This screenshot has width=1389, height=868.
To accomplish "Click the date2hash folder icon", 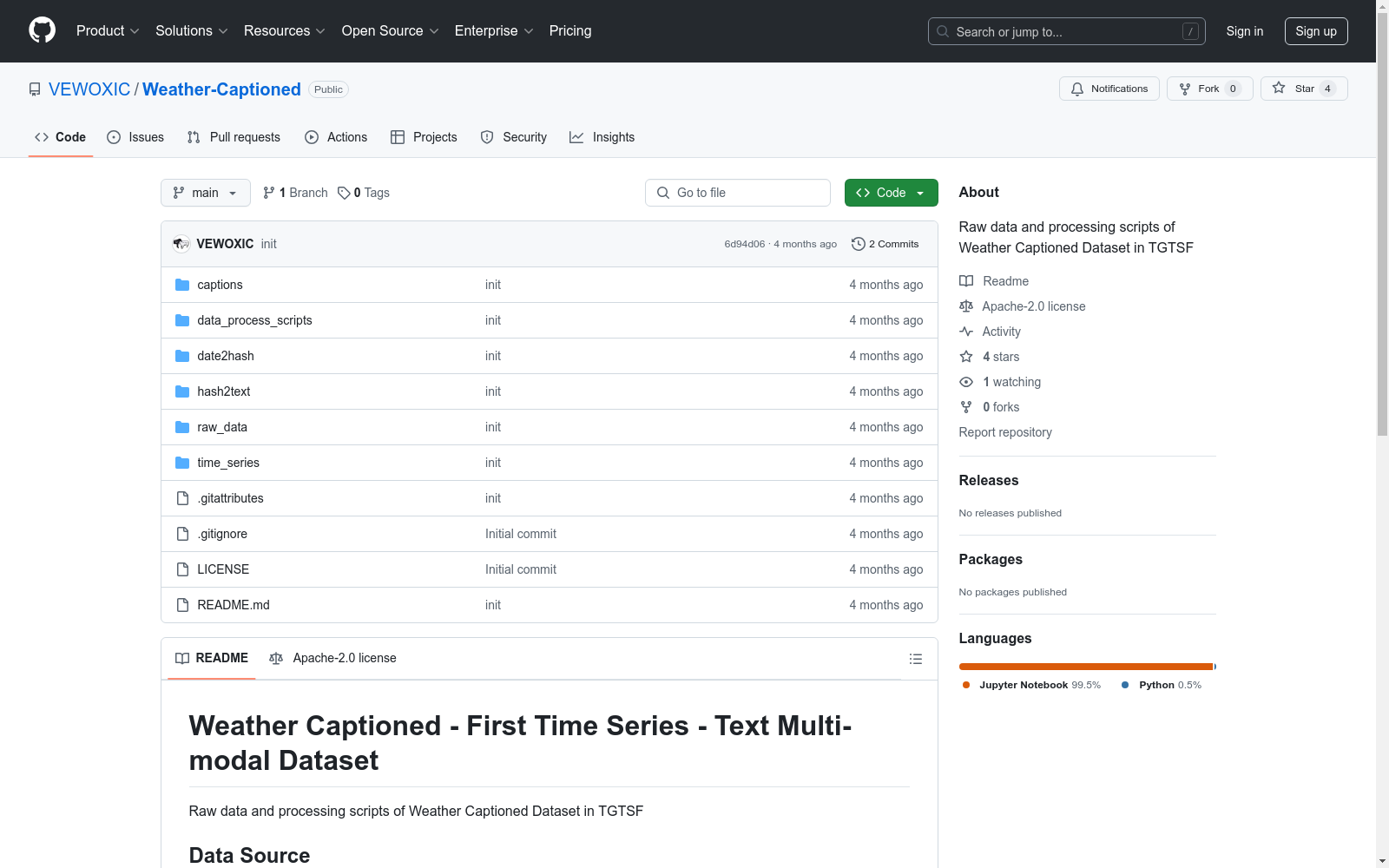I will (182, 356).
